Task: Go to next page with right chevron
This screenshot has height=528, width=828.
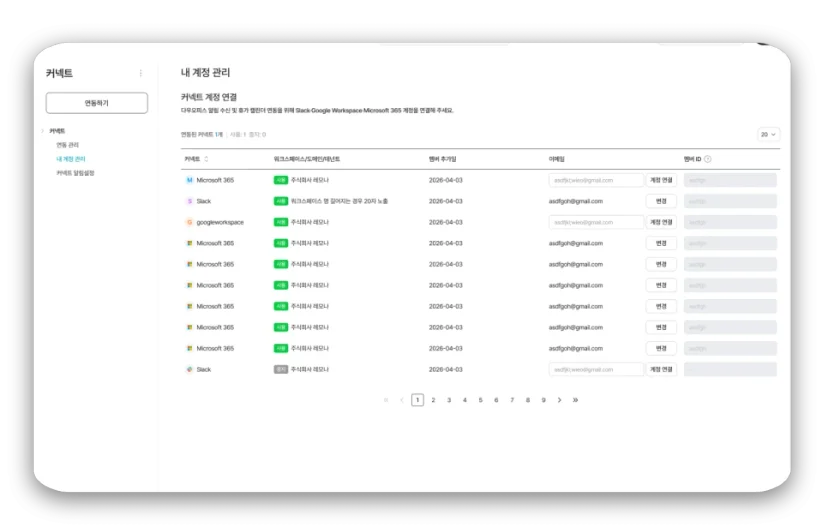Action: pyautogui.click(x=559, y=400)
